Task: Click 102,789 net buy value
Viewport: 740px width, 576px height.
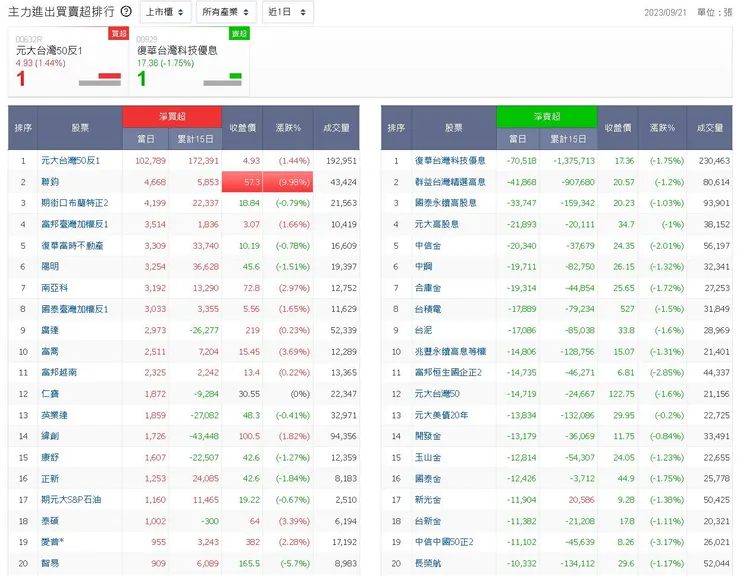Action: pyautogui.click(x=151, y=161)
